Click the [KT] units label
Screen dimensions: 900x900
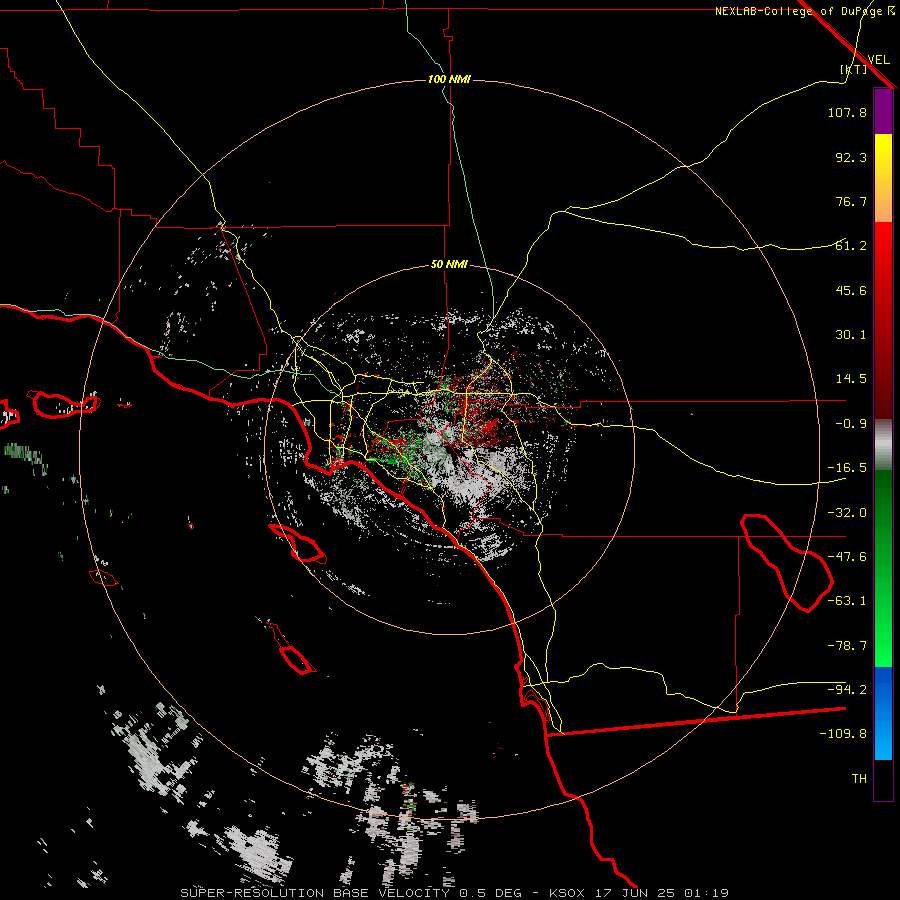pos(854,69)
